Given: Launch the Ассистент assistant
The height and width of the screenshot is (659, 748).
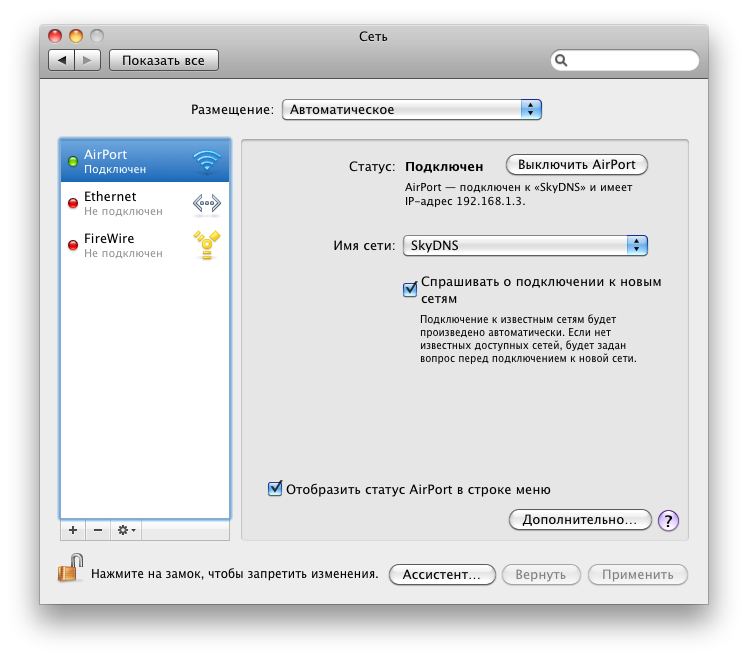Looking at the screenshot, I should tap(442, 574).
